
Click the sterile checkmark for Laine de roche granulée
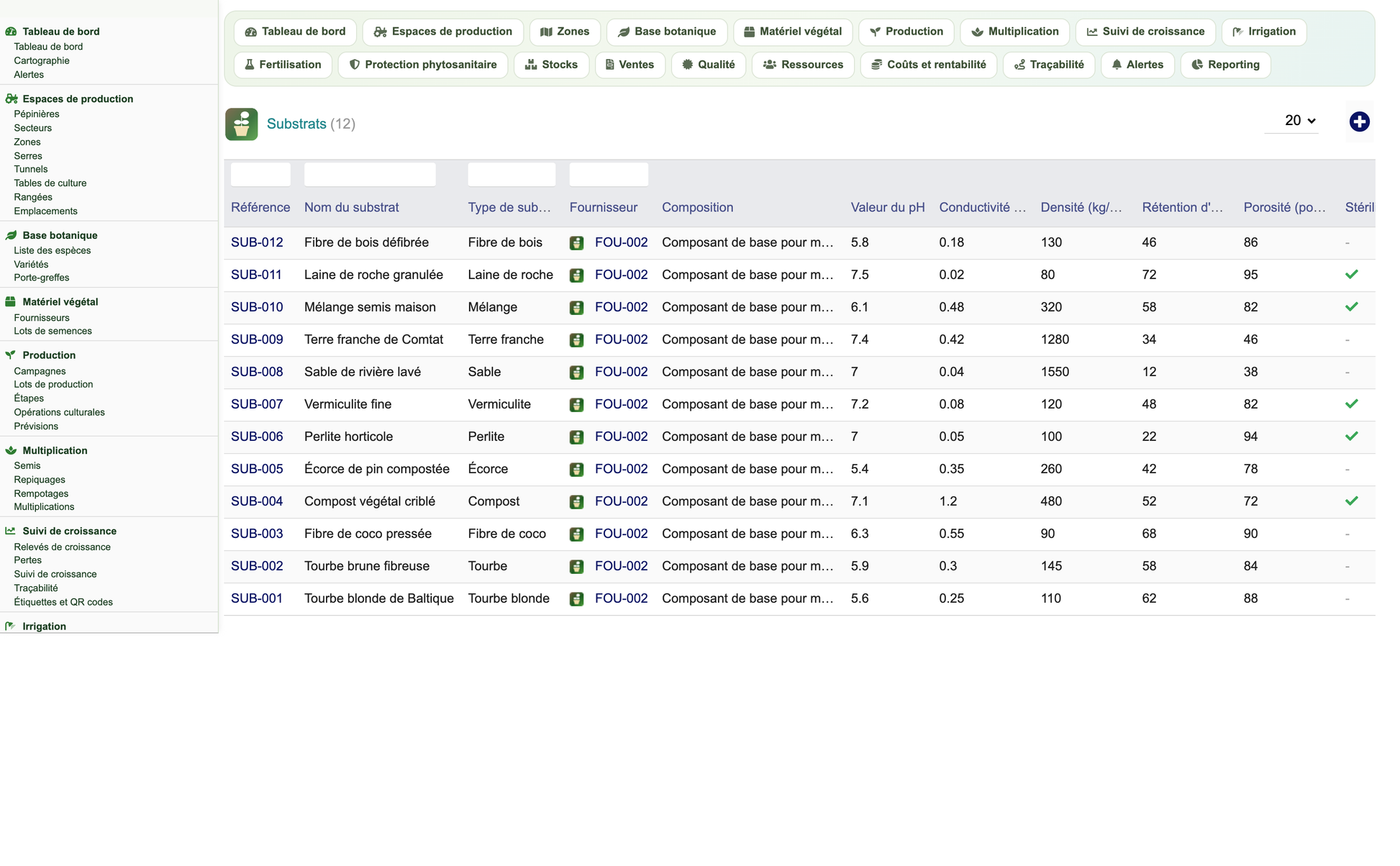[1352, 274]
